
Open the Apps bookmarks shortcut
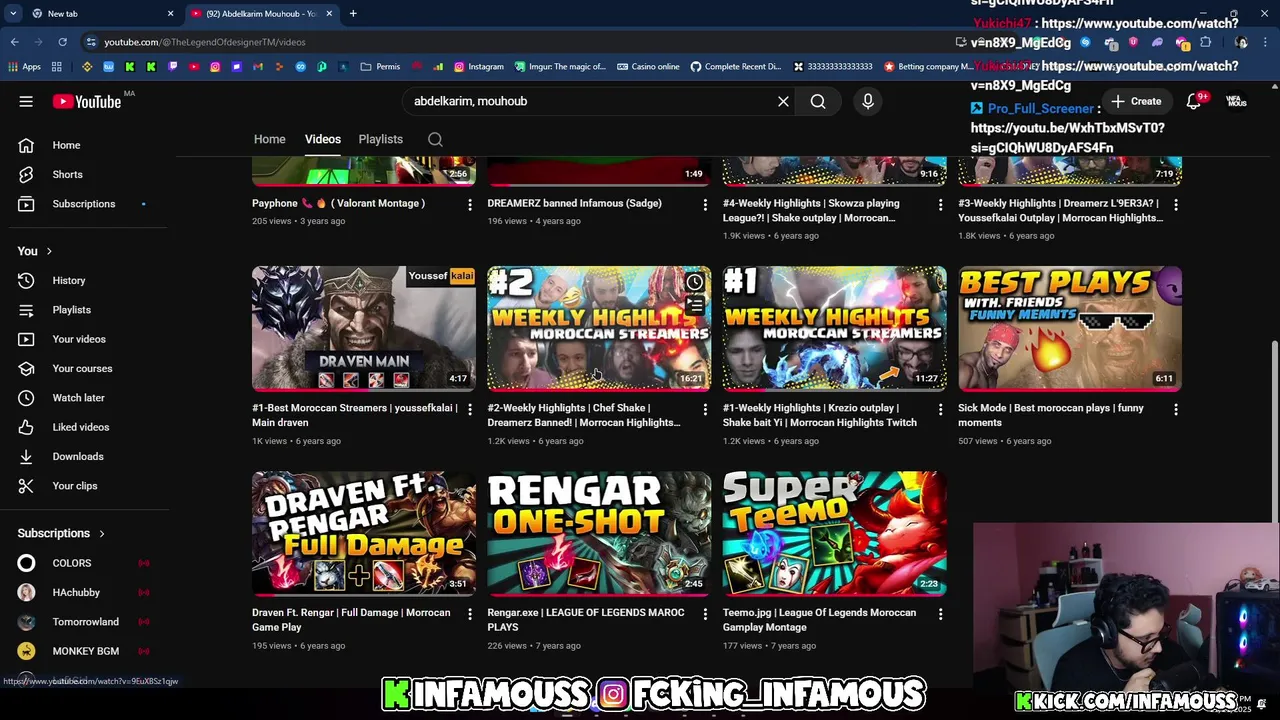point(24,67)
